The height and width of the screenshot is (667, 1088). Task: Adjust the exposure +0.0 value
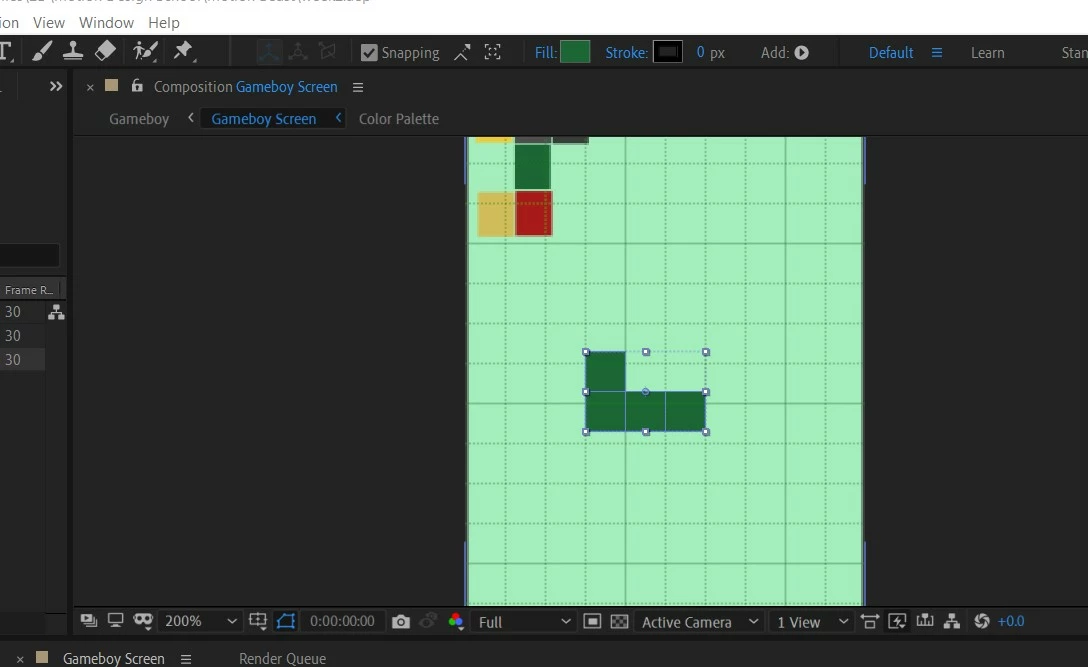pyautogui.click(x=1010, y=621)
